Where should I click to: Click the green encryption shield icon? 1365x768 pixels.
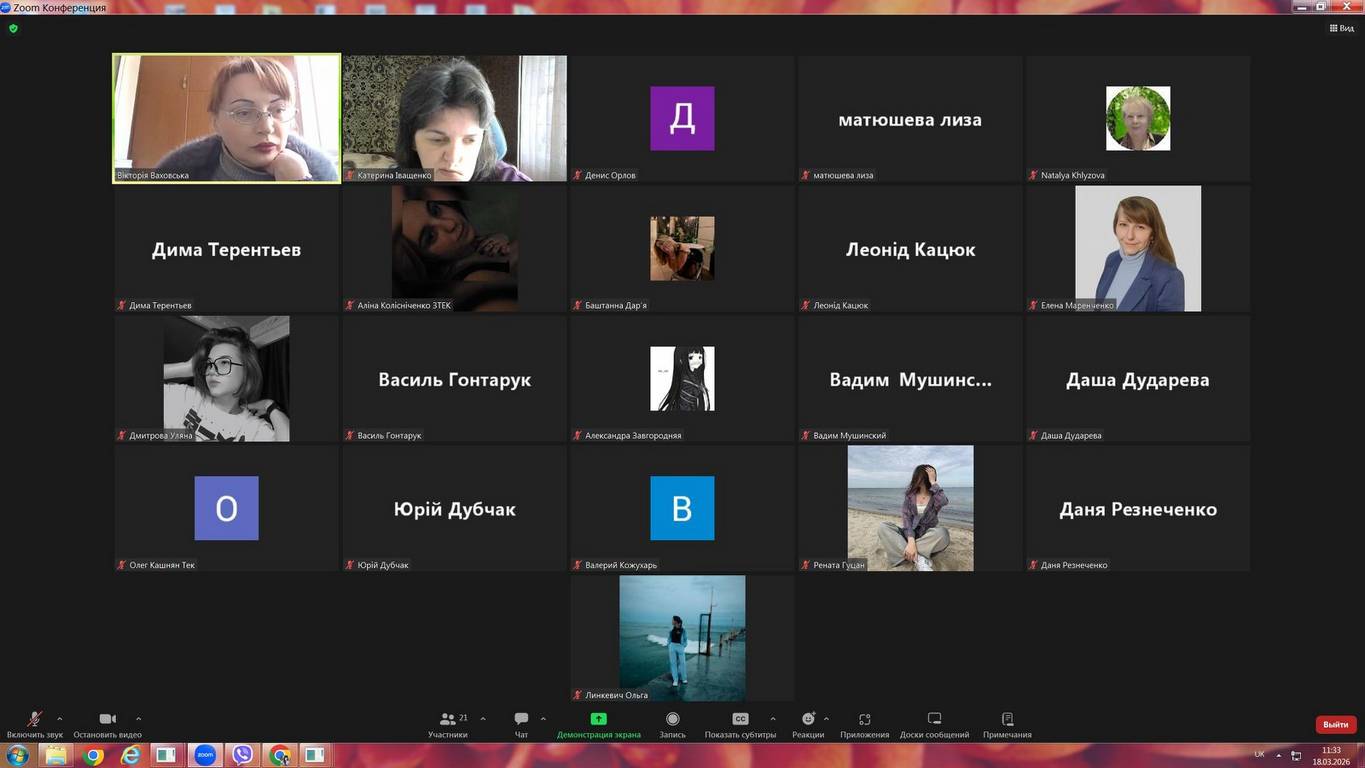13,28
